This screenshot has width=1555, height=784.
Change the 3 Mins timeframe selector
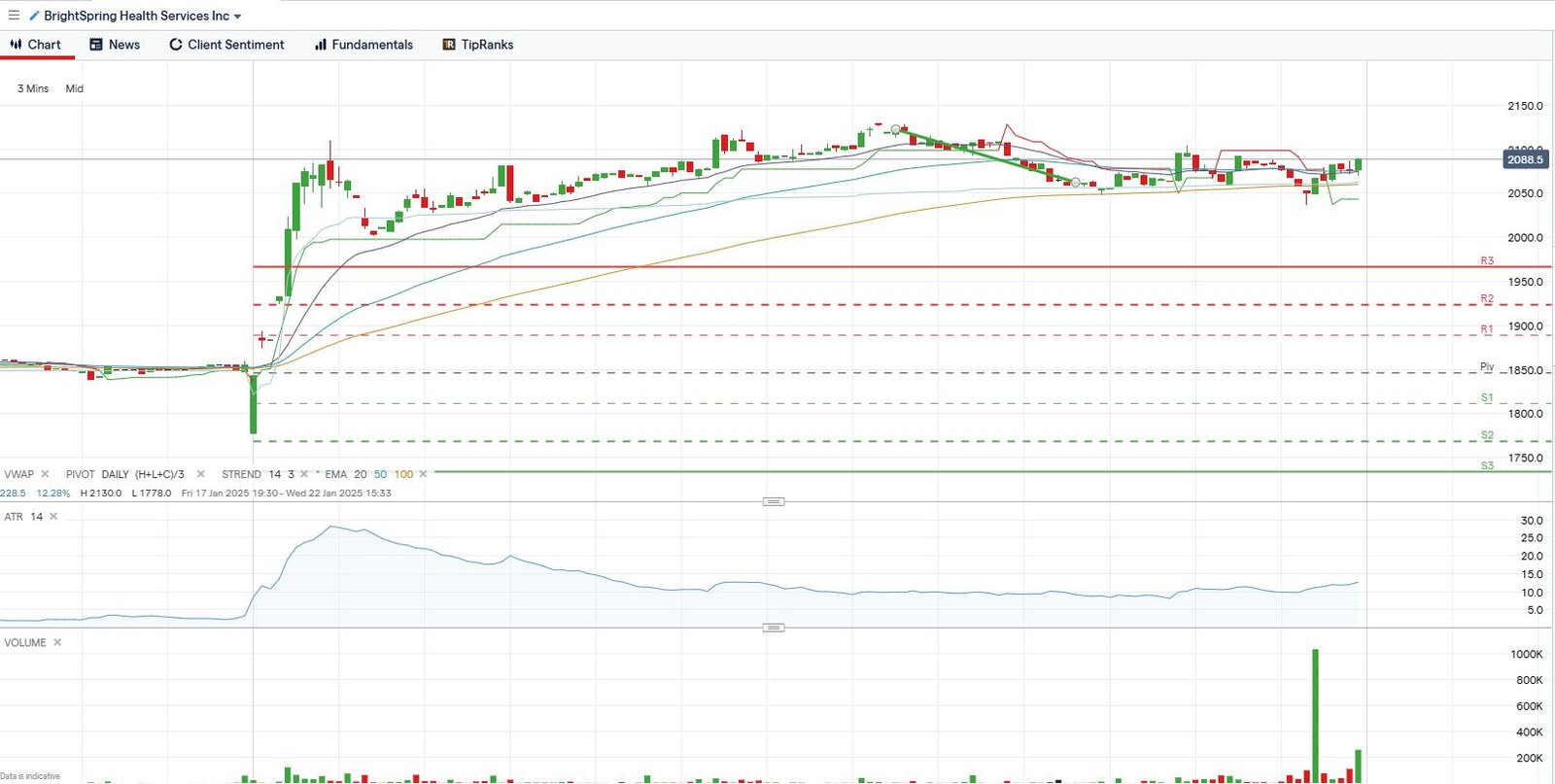click(x=33, y=88)
